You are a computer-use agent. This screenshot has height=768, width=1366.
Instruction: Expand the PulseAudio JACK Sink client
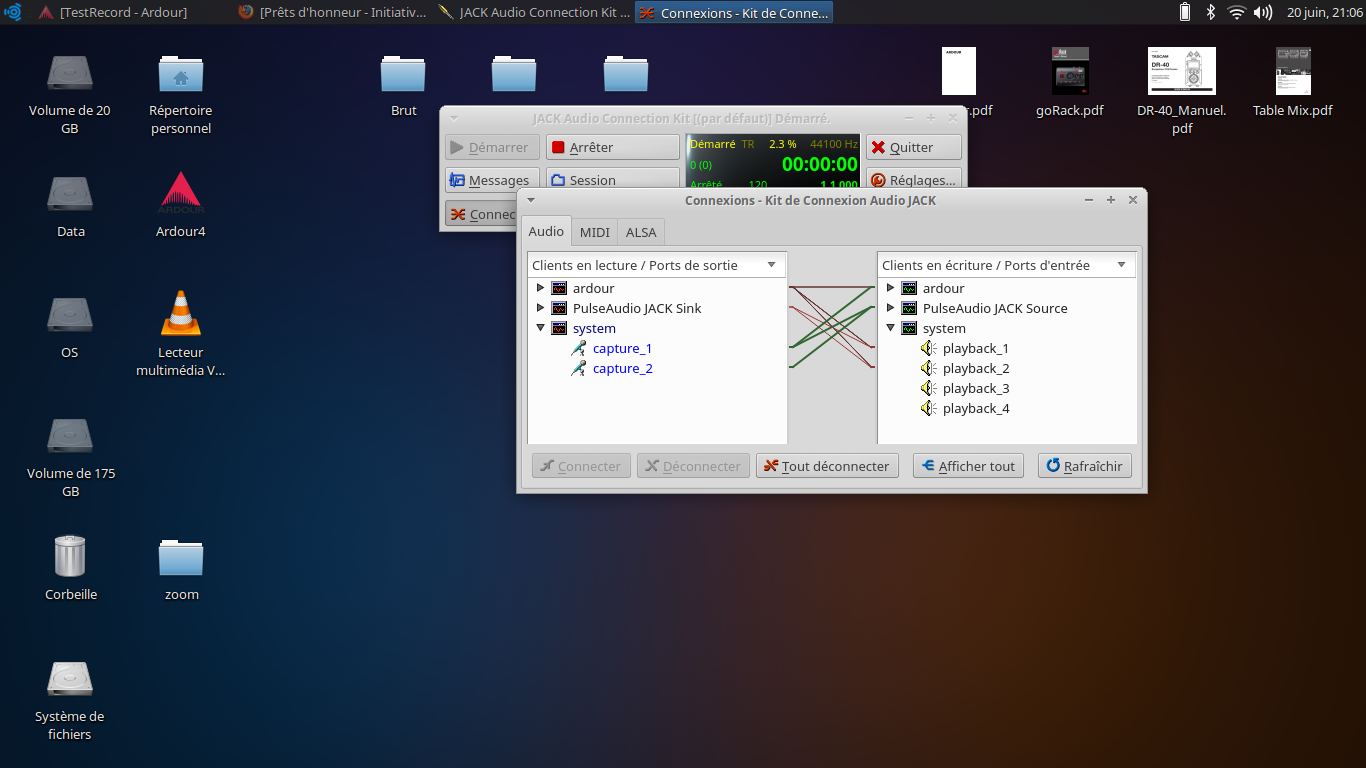click(541, 308)
